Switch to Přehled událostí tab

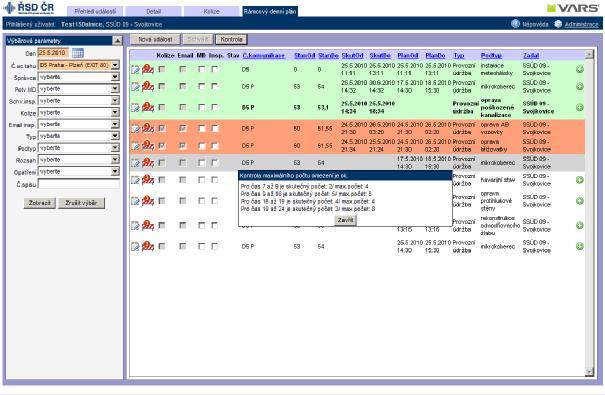(x=95, y=12)
